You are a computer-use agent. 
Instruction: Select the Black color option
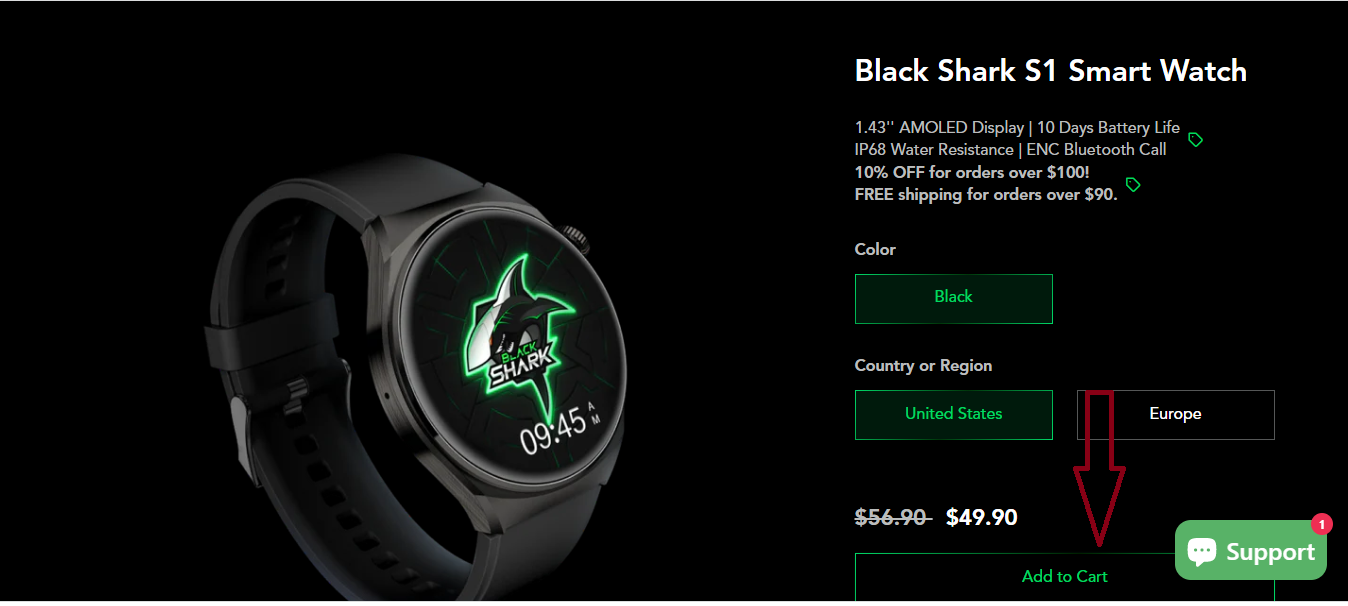(953, 298)
